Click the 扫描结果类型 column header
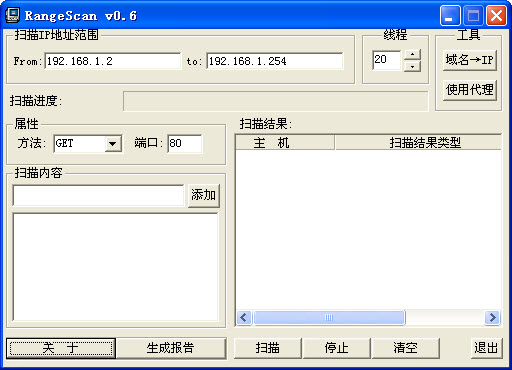 pyautogui.click(x=418, y=143)
